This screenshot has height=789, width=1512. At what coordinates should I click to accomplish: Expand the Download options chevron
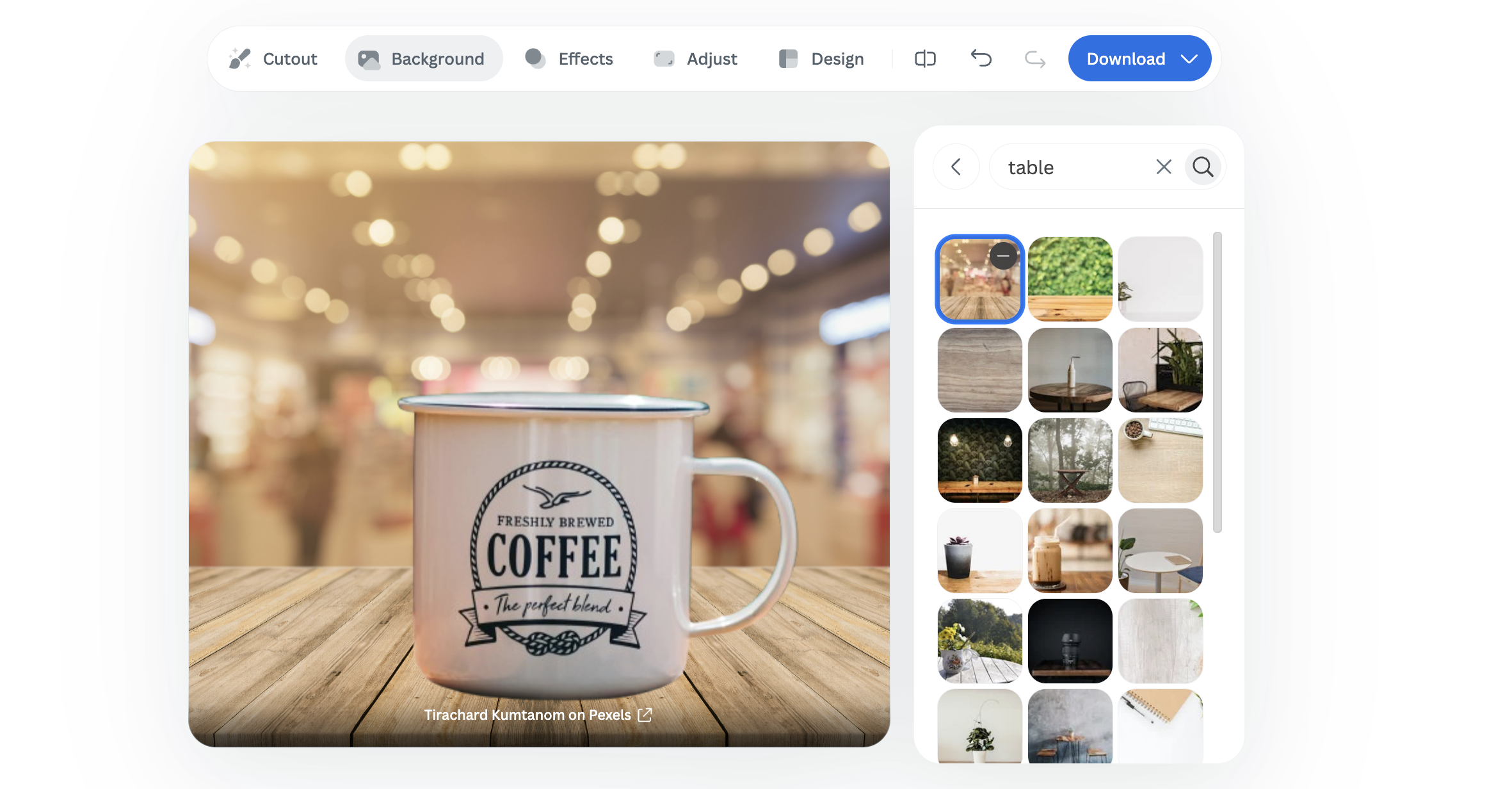tap(1189, 59)
